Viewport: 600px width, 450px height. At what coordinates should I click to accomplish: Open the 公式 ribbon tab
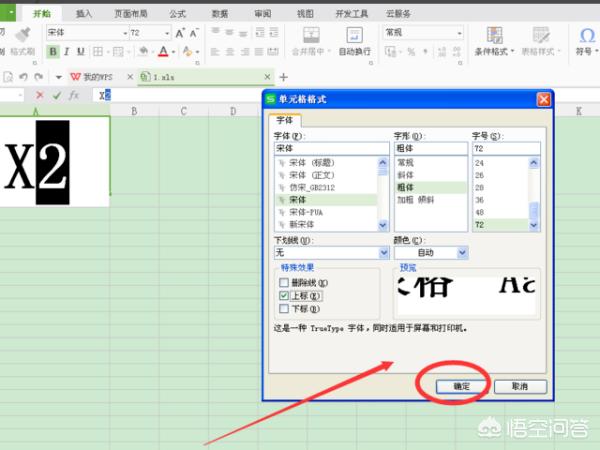[177, 14]
